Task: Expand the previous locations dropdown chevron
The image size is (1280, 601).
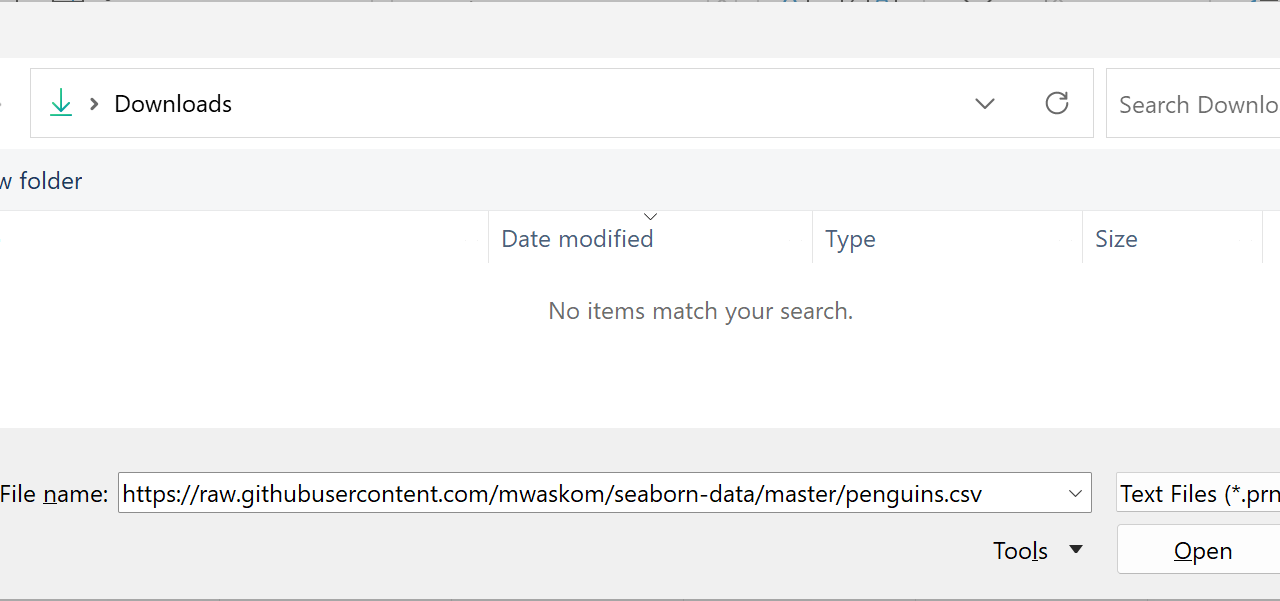Action: pyautogui.click(x=985, y=104)
